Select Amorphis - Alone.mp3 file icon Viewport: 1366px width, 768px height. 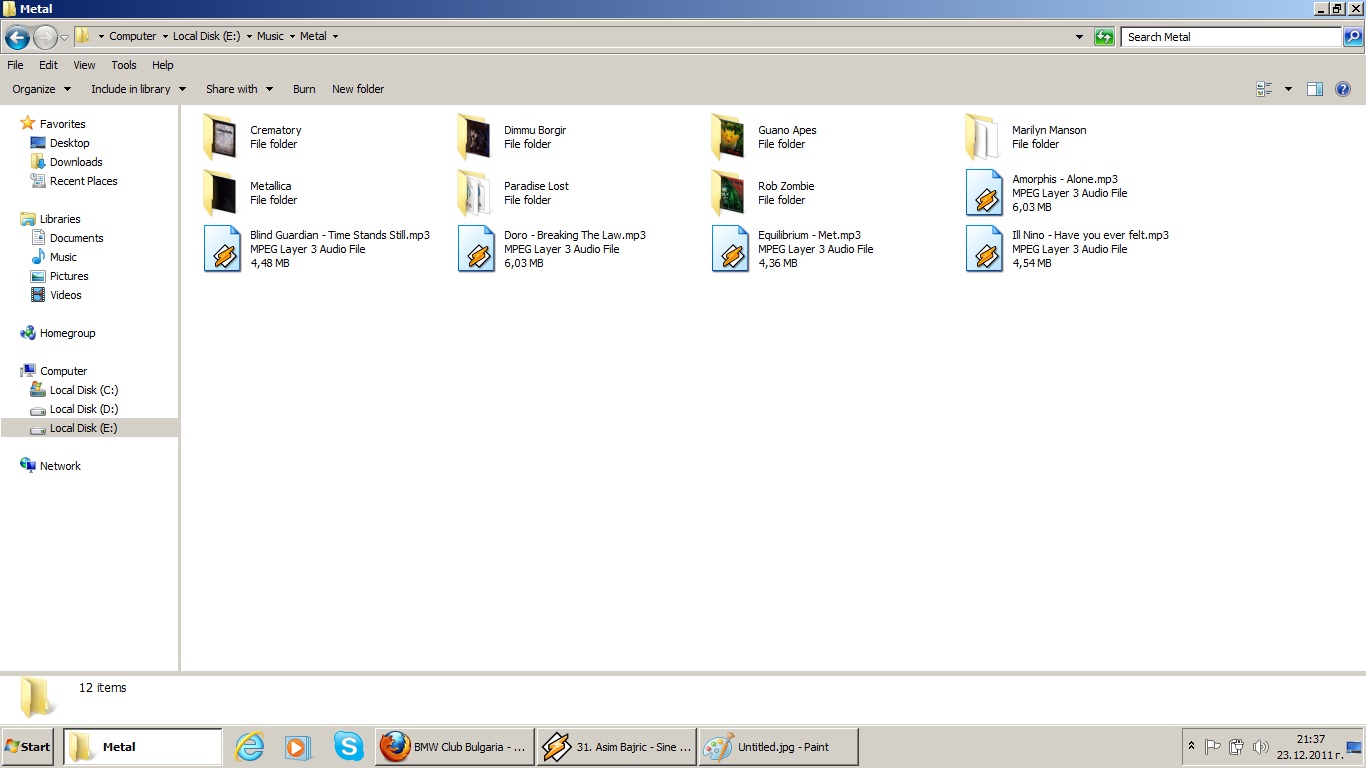[x=984, y=193]
